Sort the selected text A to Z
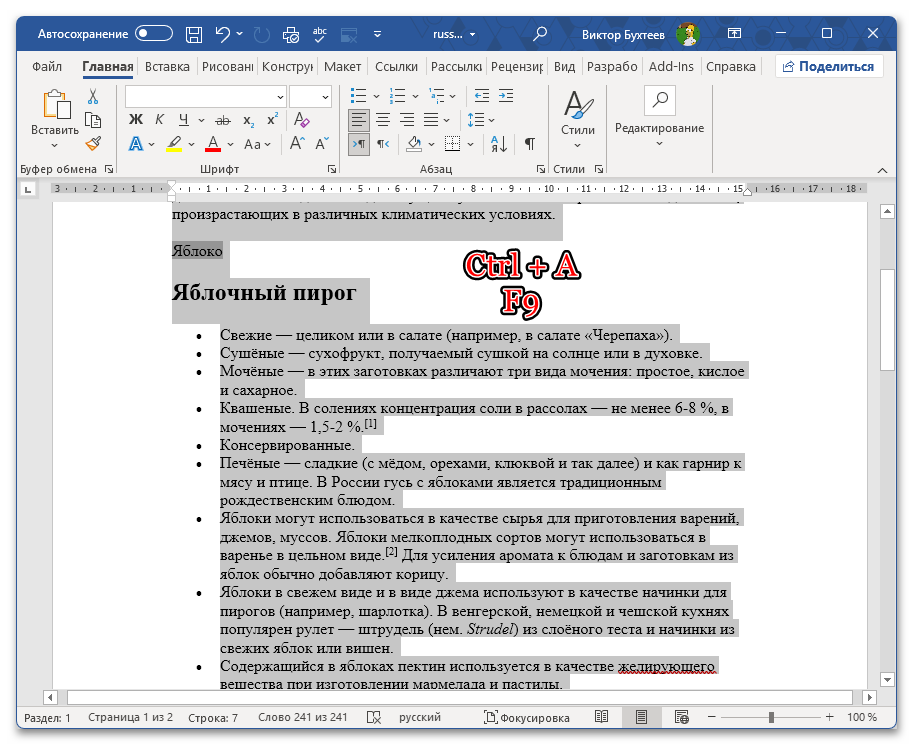This screenshot has height=745, width=913. coord(499,143)
